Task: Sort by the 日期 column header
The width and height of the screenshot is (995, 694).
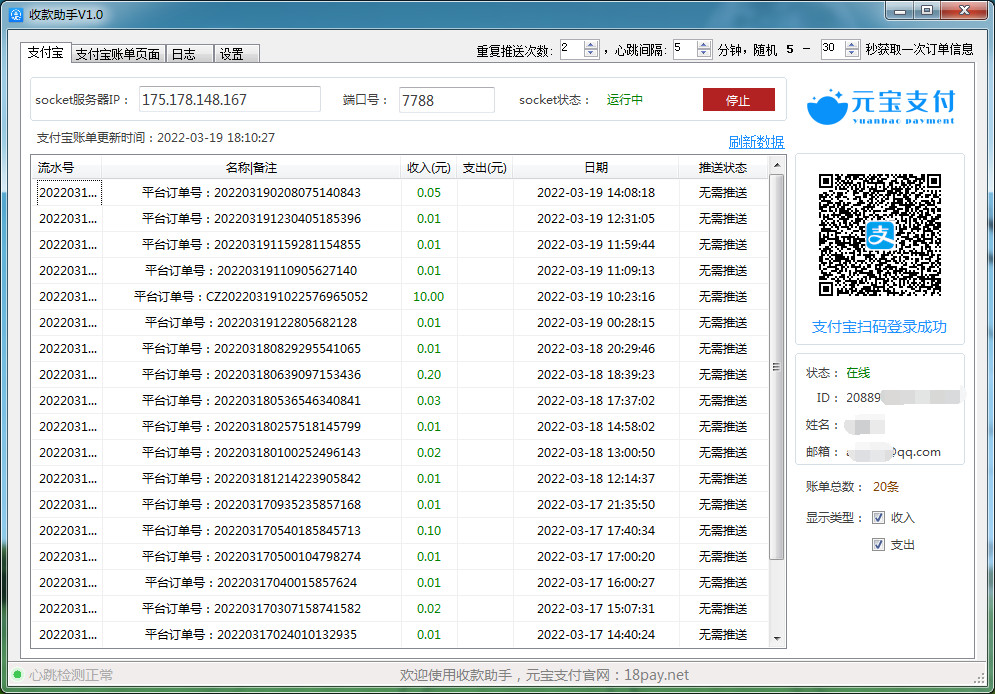Action: (x=595, y=167)
